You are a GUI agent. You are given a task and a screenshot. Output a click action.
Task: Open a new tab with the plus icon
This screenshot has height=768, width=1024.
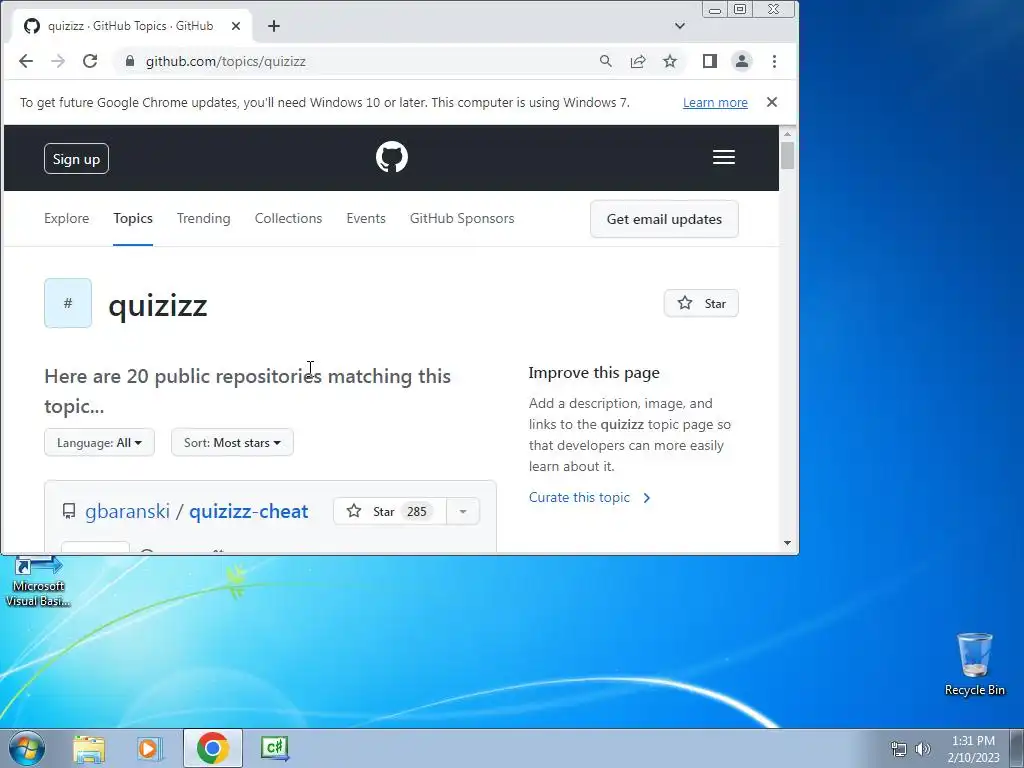click(x=274, y=26)
